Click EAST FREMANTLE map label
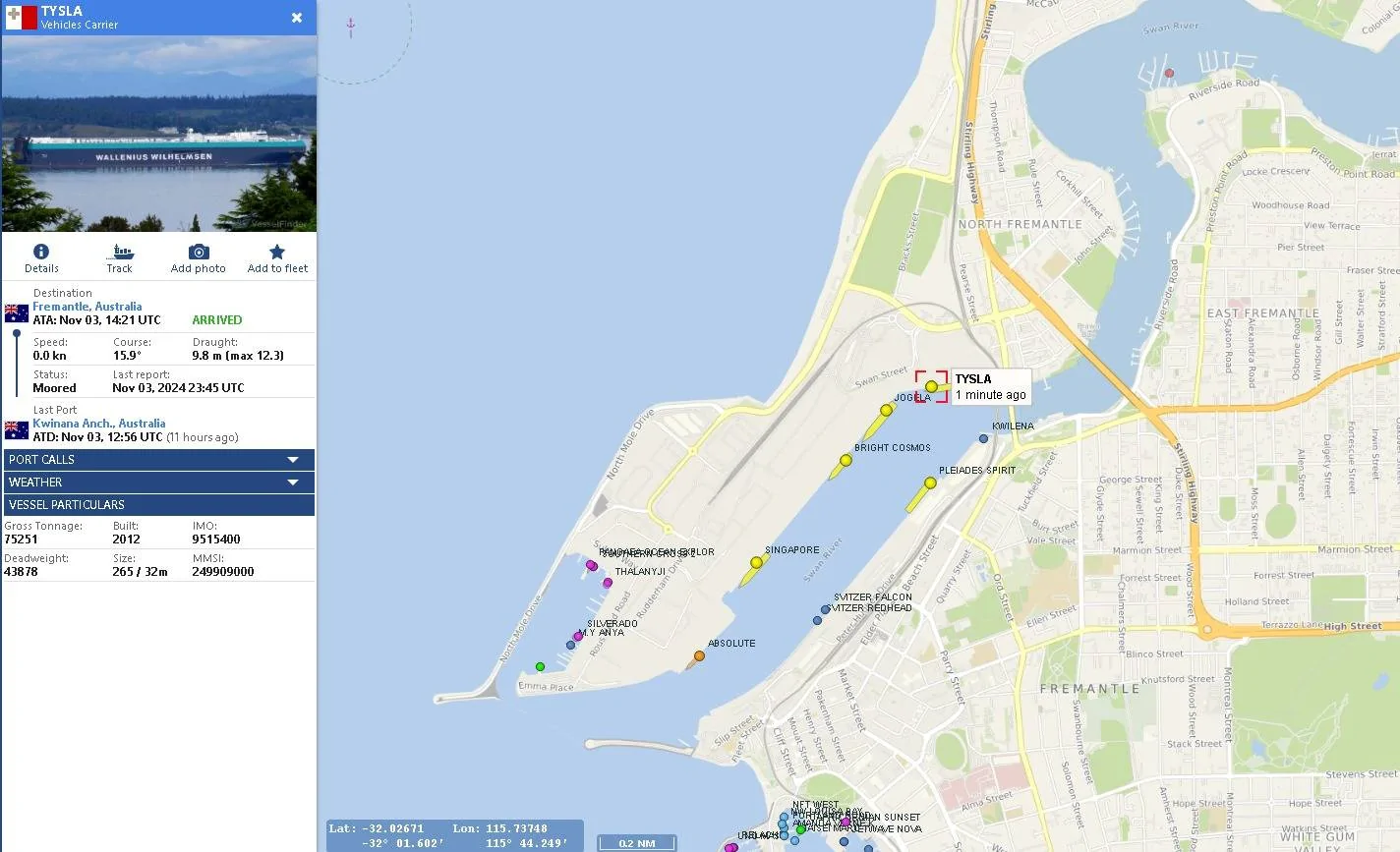This screenshot has width=1400, height=852. tap(1263, 313)
